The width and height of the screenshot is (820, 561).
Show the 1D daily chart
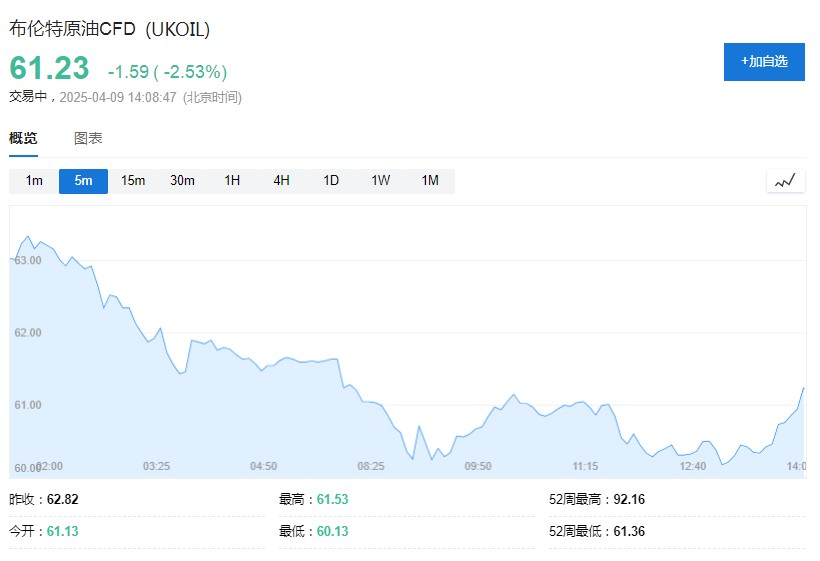pyautogui.click(x=331, y=181)
